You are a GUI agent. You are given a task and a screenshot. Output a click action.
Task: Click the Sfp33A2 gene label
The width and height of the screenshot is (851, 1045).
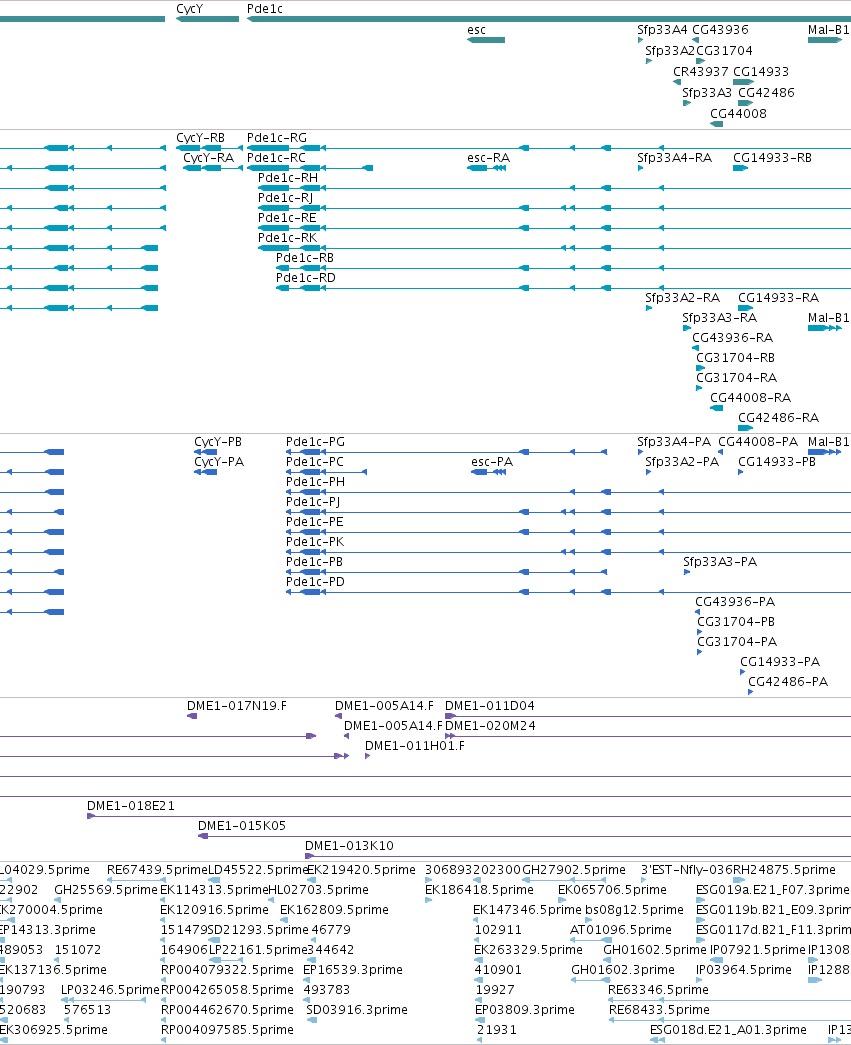coord(670,50)
